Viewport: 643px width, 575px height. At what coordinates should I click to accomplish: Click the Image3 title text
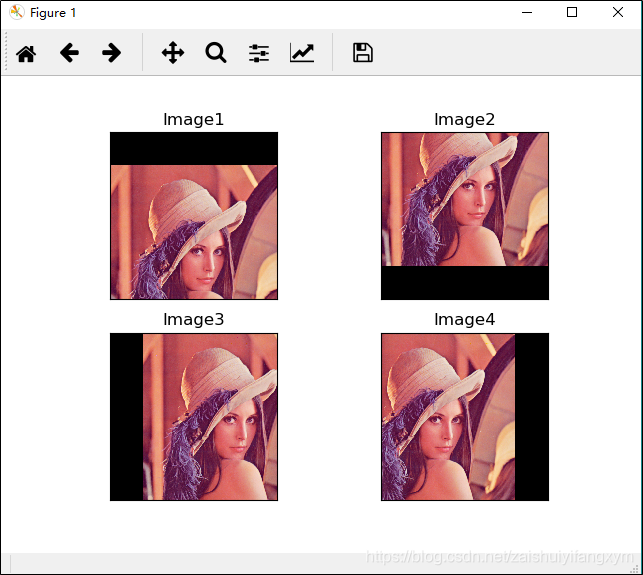click(x=194, y=319)
